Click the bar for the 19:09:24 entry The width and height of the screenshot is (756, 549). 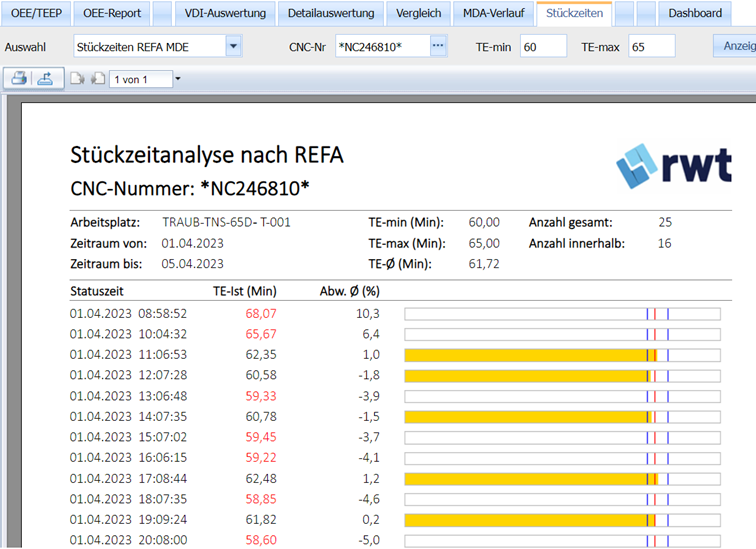click(x=562, y=520)
